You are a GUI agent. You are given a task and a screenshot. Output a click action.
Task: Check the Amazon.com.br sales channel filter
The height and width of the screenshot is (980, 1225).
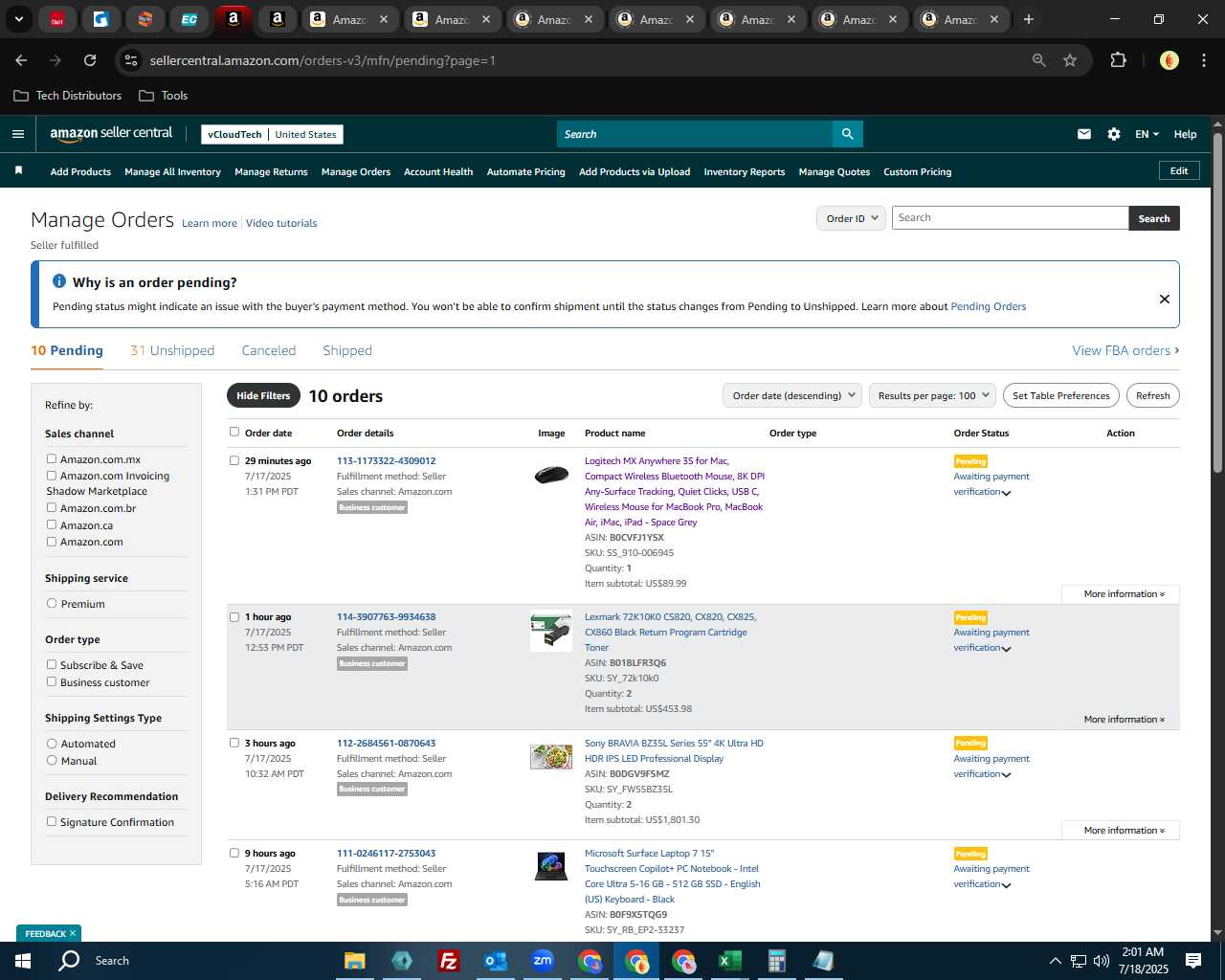(x=52, y=508)
